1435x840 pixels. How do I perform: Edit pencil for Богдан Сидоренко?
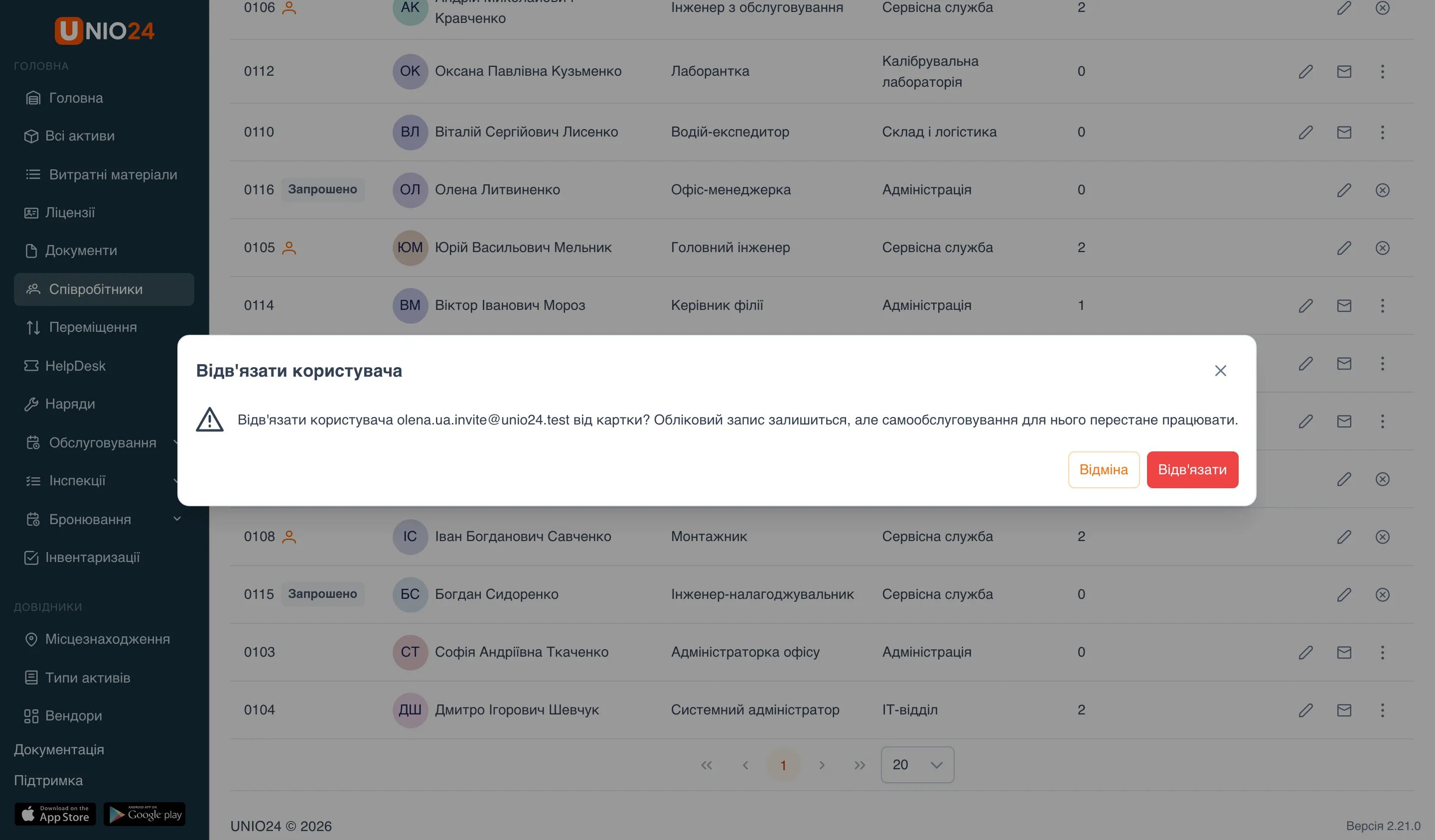(1344, 594)
